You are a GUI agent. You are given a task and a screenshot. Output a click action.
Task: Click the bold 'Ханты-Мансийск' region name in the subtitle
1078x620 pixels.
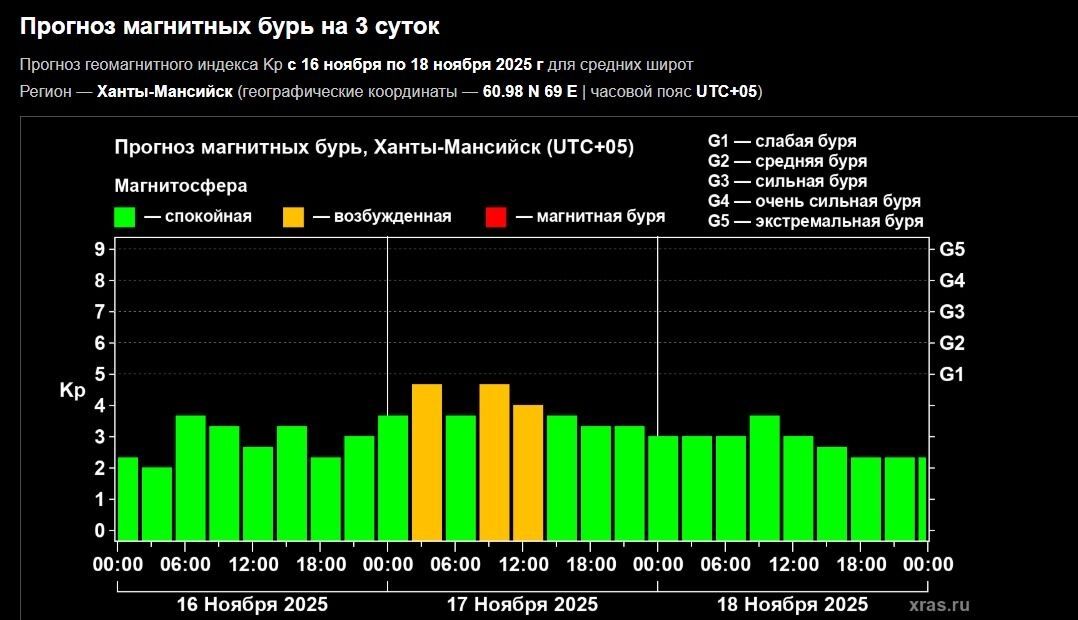[164, 92]
